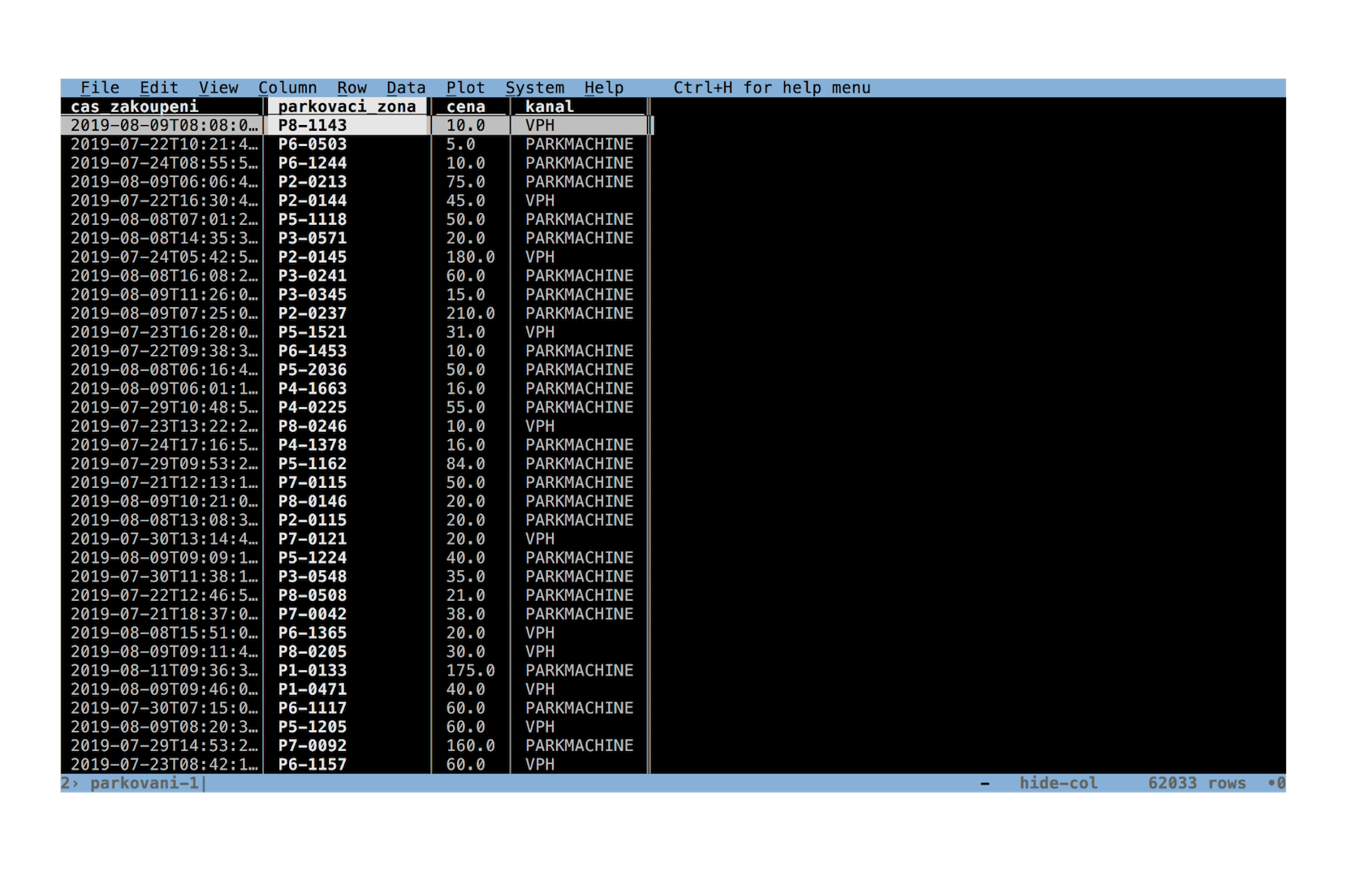Select cell P6-1244
Image resolution: width=1372 pixels, height=877 pixels.
coord(313,162)
